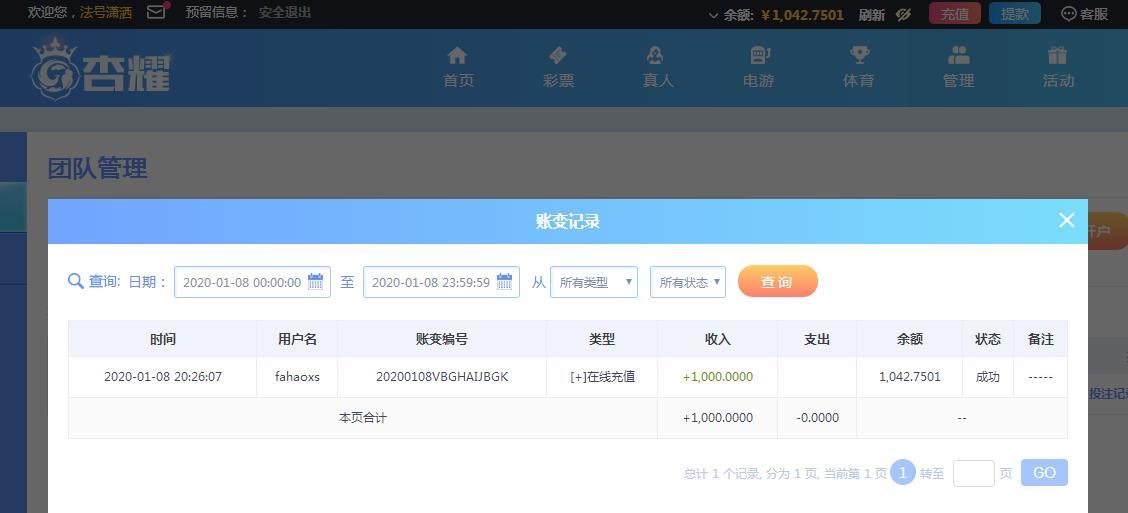This screenshot has height=513, width=1128.
Task: Open the 活动 promotions menu
Action: tap(1058, 68)
